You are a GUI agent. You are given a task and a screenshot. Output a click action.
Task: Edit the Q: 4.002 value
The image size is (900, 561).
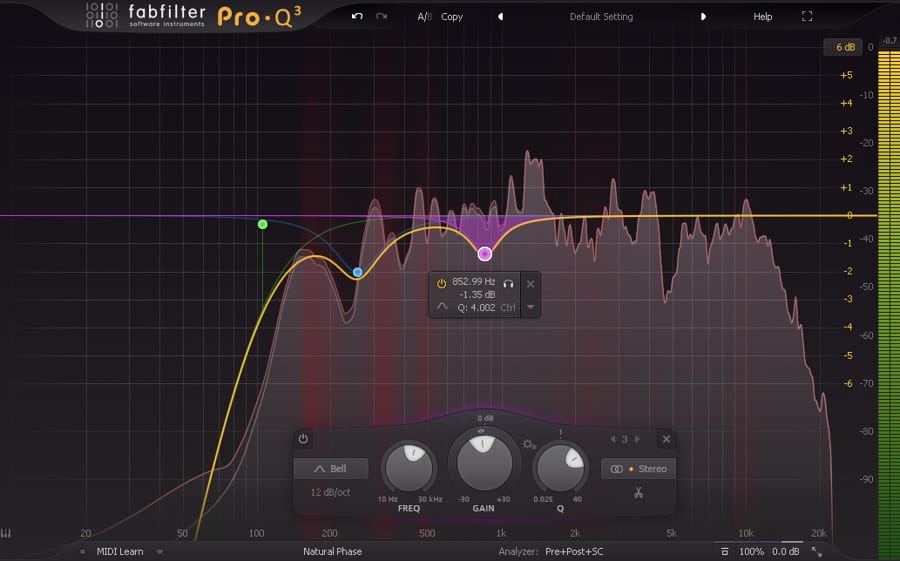point(476,308)
